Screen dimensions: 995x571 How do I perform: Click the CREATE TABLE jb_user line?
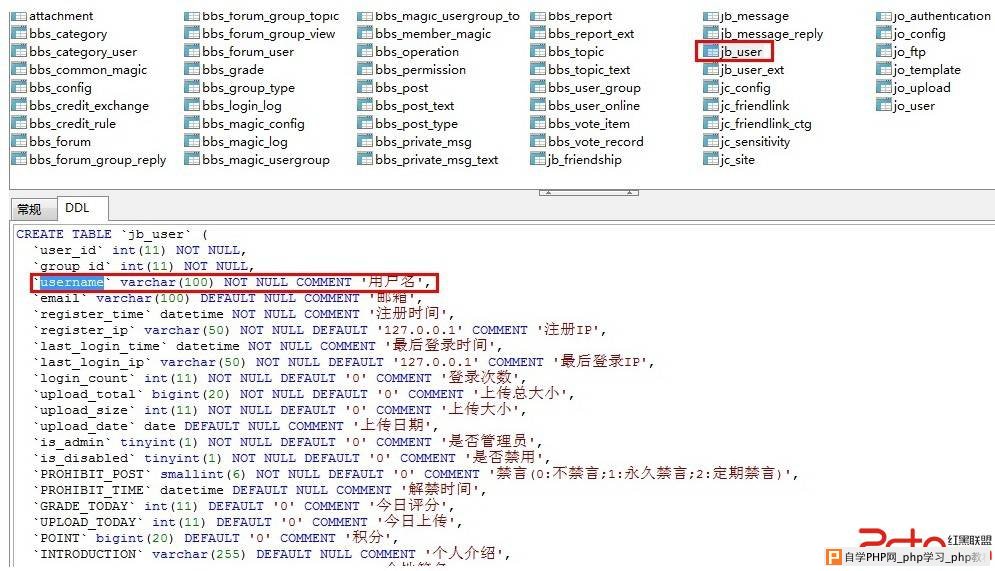[112, 234]
